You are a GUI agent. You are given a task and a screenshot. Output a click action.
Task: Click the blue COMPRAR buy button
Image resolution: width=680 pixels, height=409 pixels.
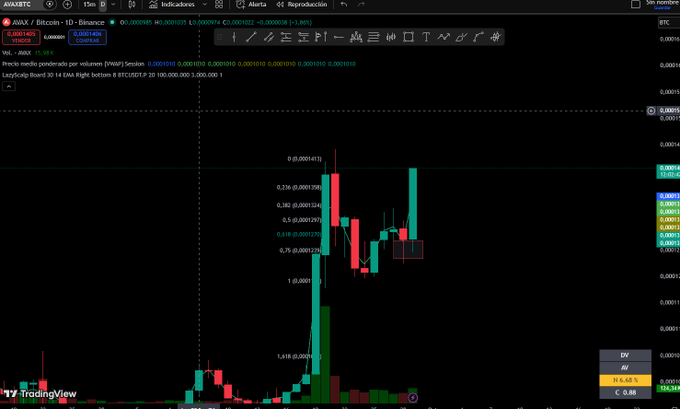click(x=87, y=37)
